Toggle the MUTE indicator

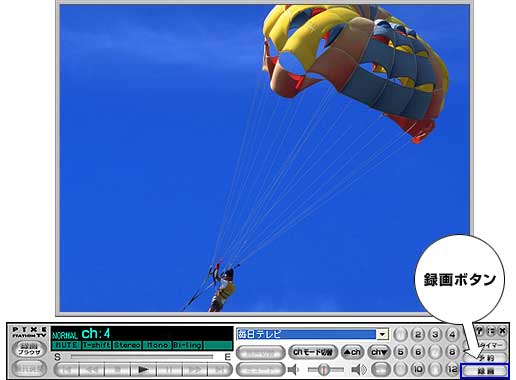pos(66,345)
